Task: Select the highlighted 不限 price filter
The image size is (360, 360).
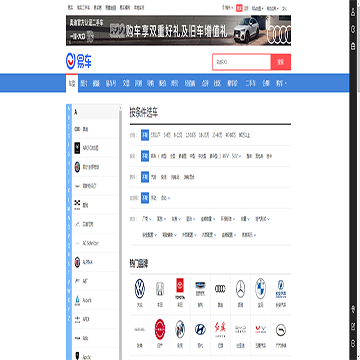Action: tap(145, 135)
